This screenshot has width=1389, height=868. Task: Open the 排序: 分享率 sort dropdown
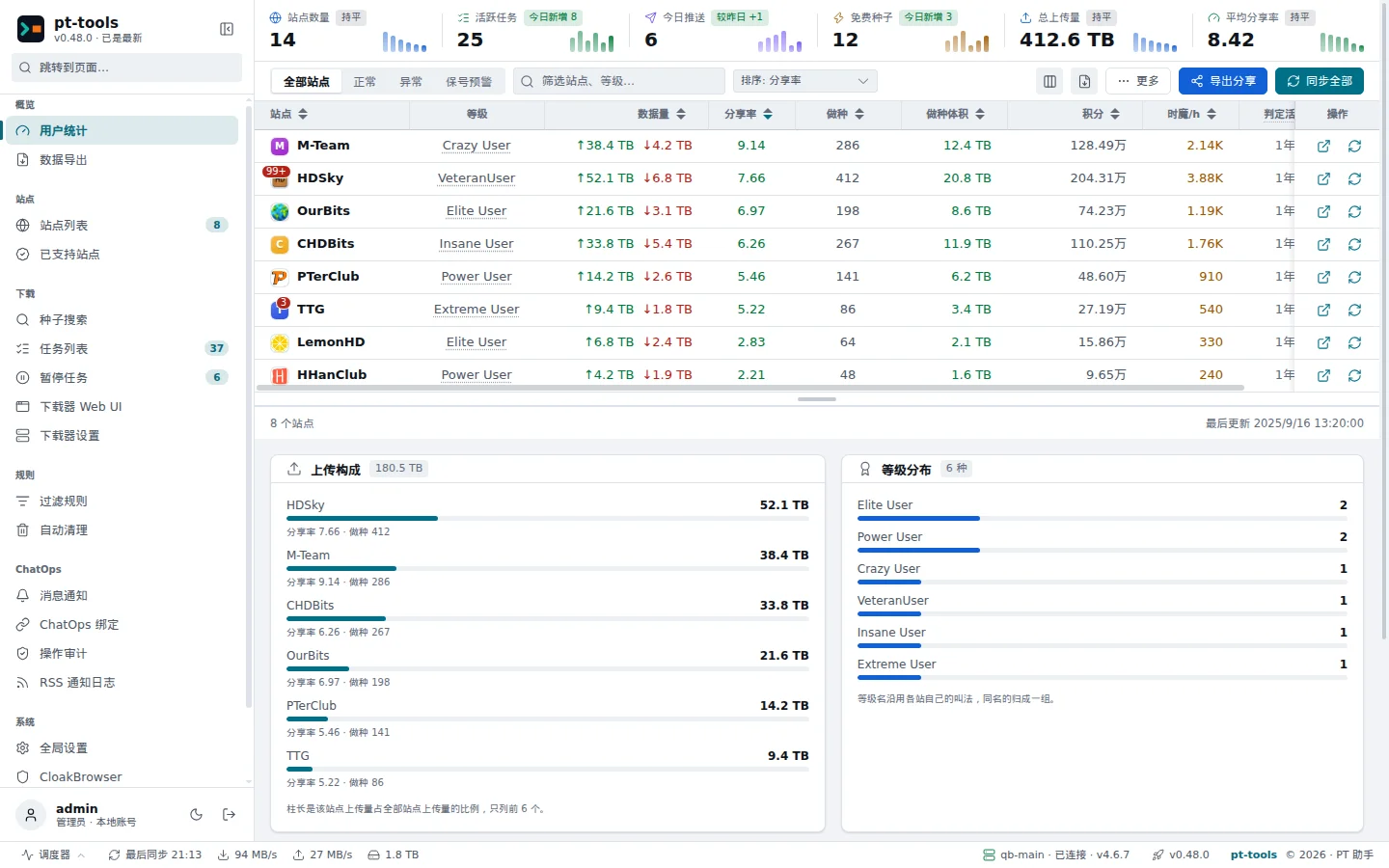805,81
